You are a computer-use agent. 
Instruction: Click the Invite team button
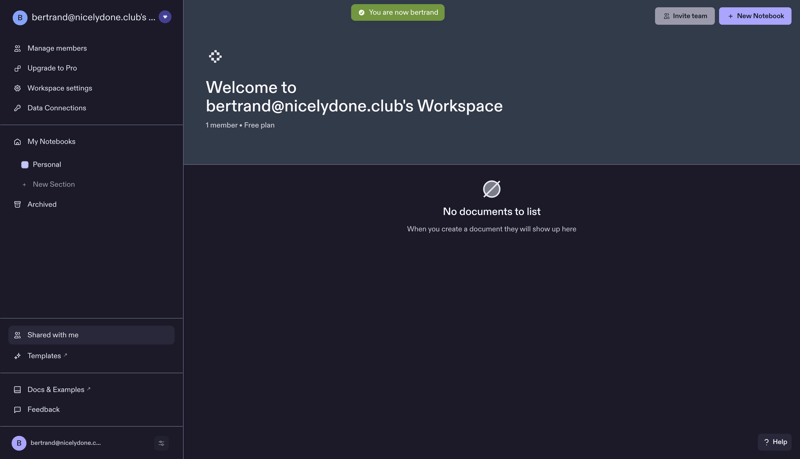[685, 16]
